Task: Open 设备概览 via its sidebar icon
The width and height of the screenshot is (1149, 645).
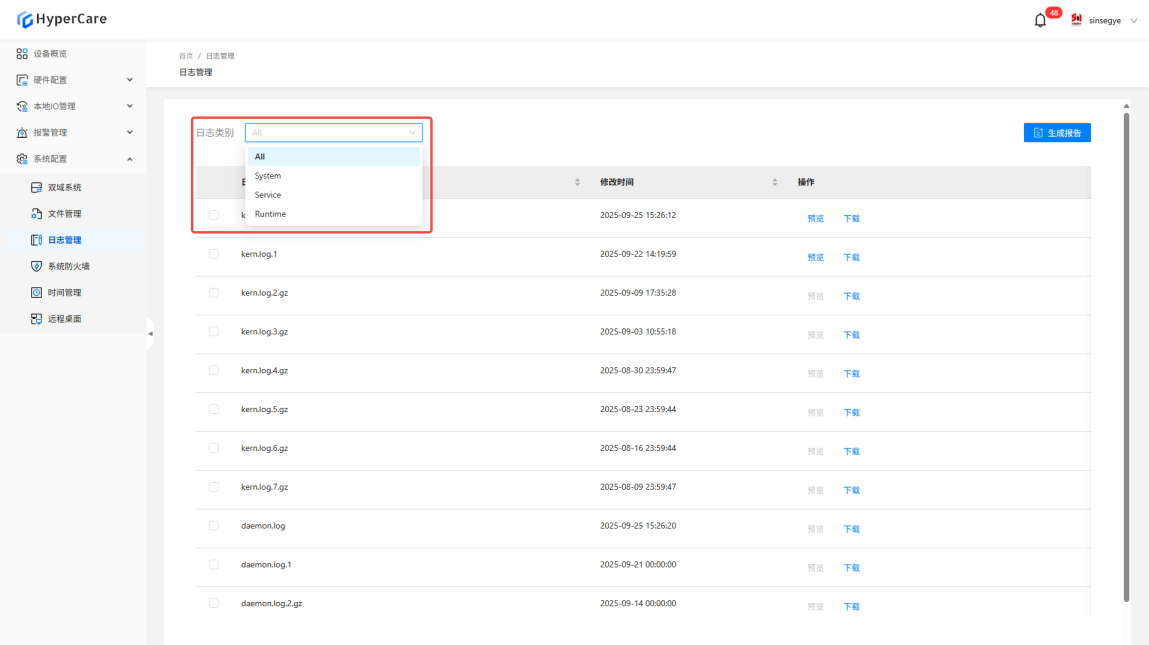Action: click(22, 54)
